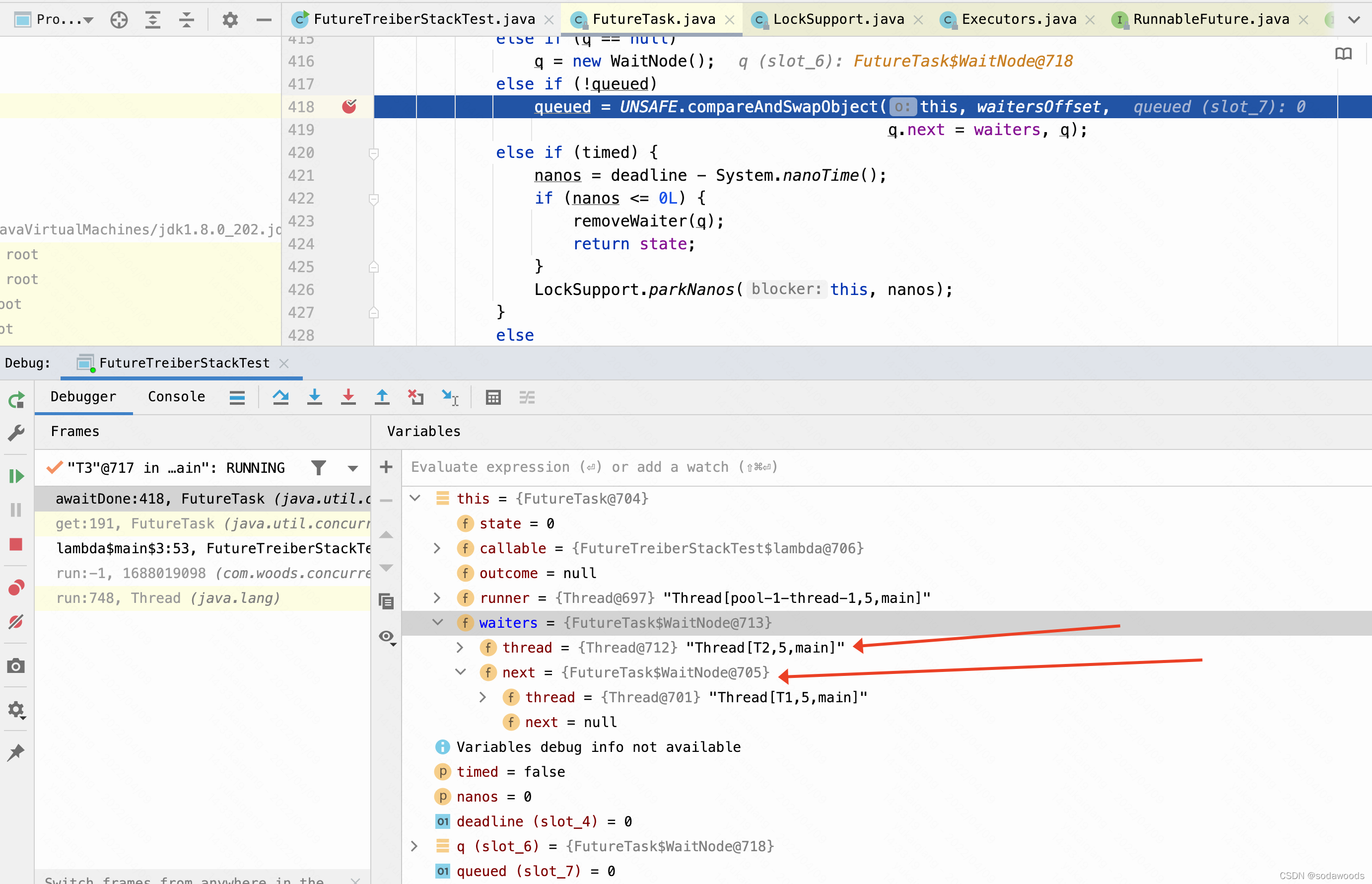Expand the callable field node

click(437, 548)
